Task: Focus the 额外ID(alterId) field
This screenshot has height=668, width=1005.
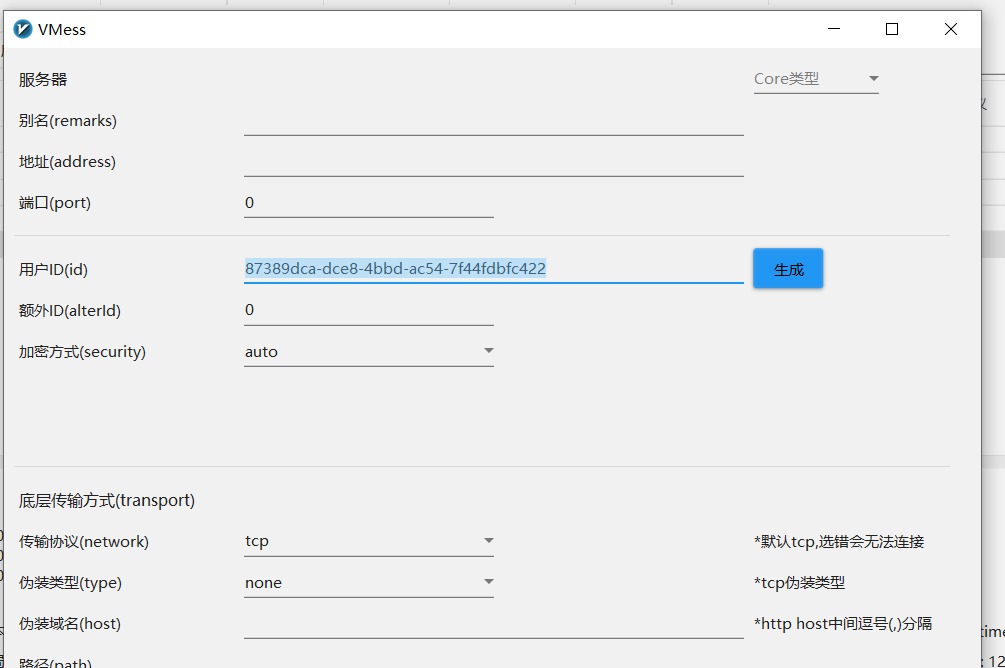Action: coord(368,311)
